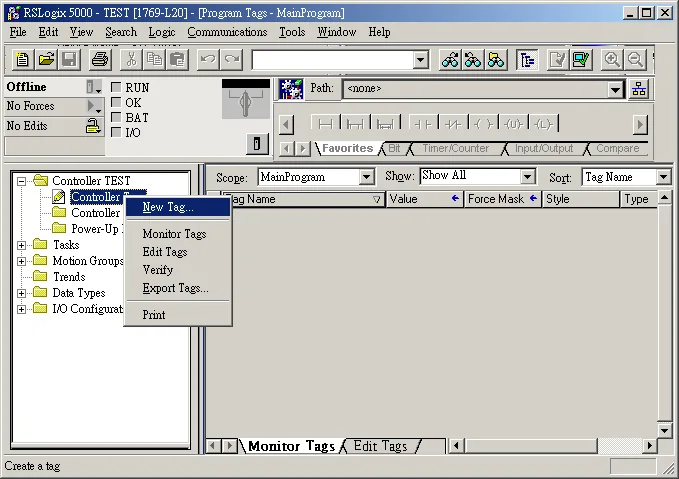
Task: Click the Cut scissors icon
Action: (x=131, y=59)
